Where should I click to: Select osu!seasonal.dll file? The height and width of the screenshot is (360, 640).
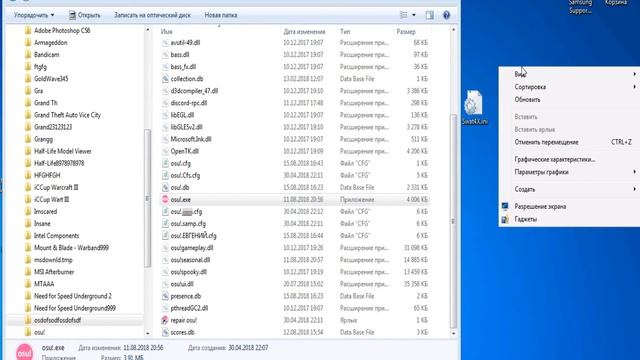(x=190, y=260)
